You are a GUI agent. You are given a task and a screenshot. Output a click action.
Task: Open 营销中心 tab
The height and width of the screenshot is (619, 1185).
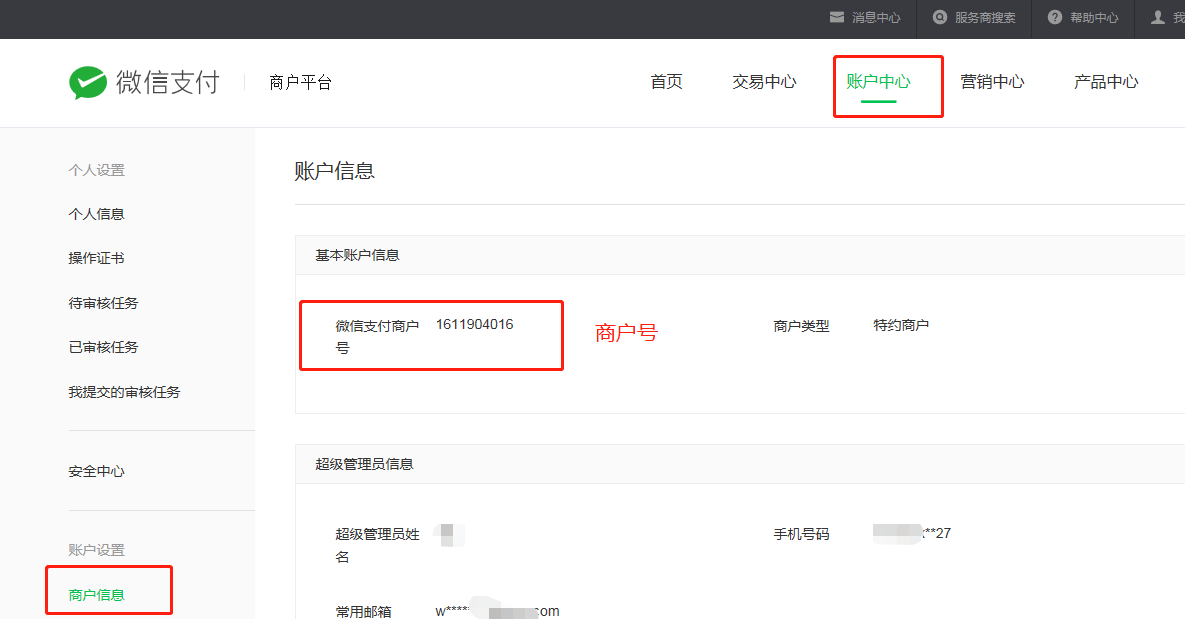coord(992,82)
